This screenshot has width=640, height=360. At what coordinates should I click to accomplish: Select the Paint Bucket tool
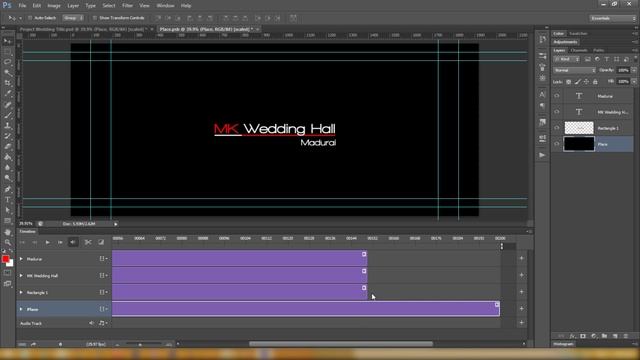[x=7, y=157]
